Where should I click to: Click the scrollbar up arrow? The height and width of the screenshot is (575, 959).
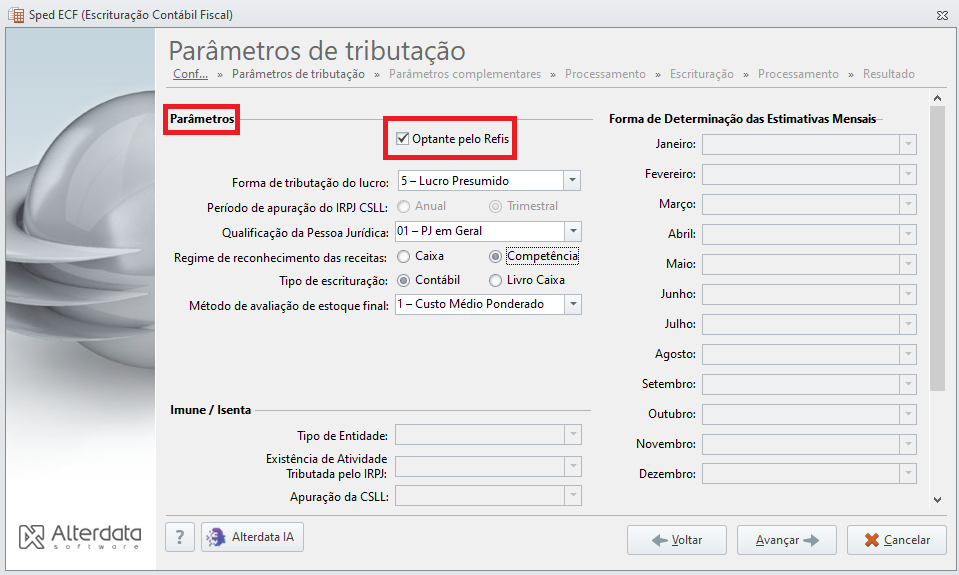[x=938, y=98]
